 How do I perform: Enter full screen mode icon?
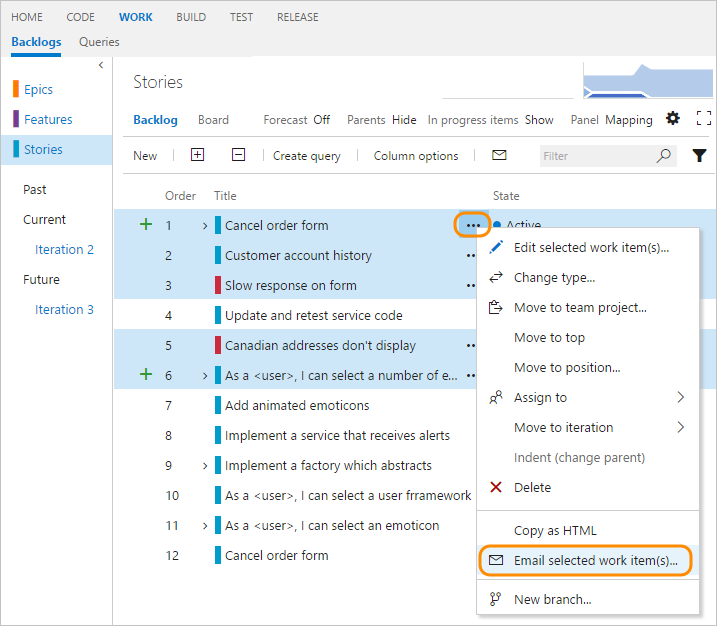704,118
